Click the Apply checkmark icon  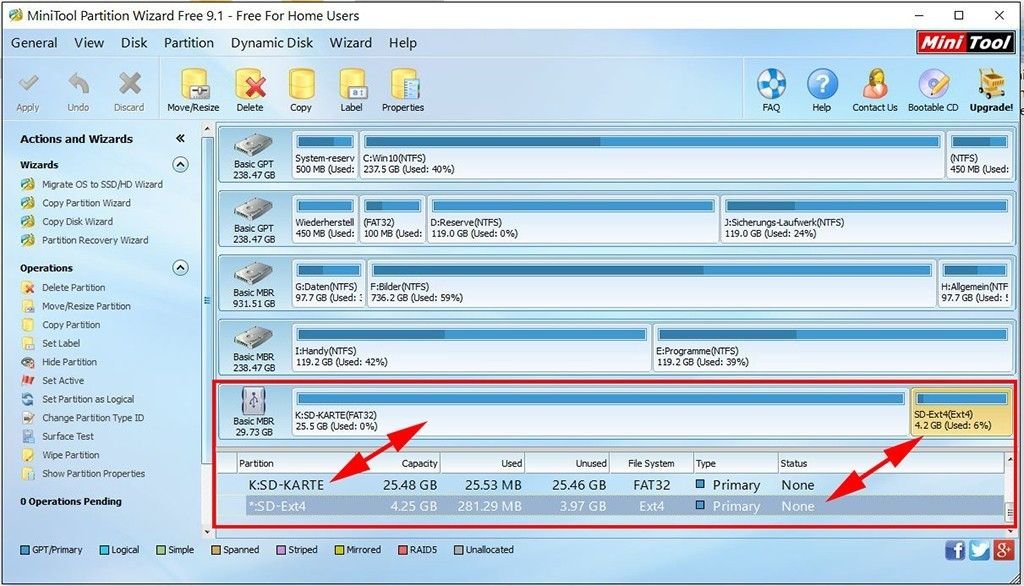[x=28, y=84]
